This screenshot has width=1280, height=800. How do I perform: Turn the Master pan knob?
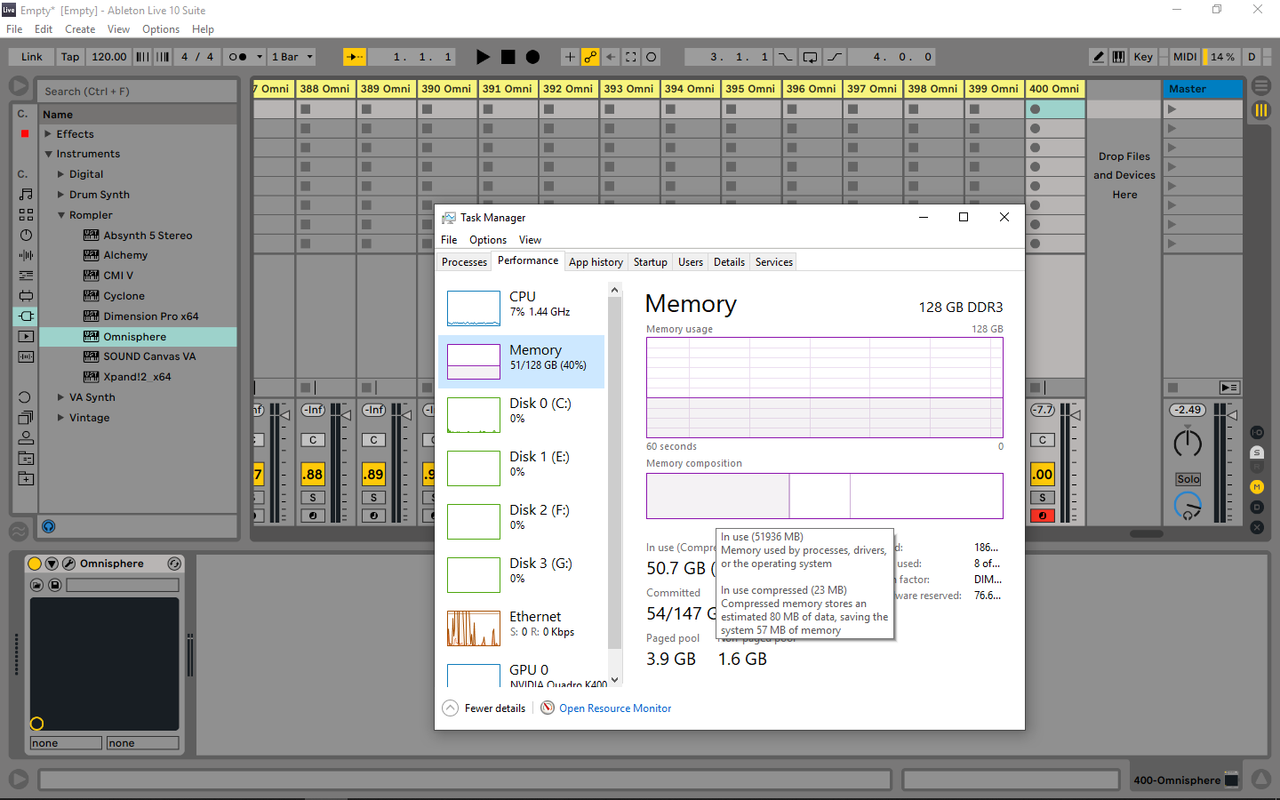tap(1188, 441)
